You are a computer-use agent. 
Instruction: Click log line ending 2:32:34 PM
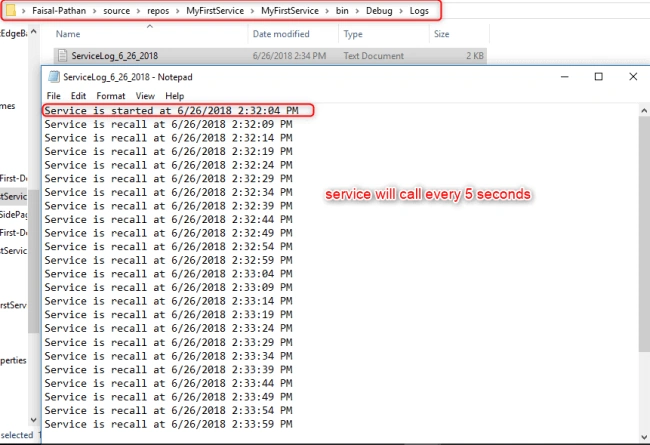pyautogui.click(x=168, y=192)
